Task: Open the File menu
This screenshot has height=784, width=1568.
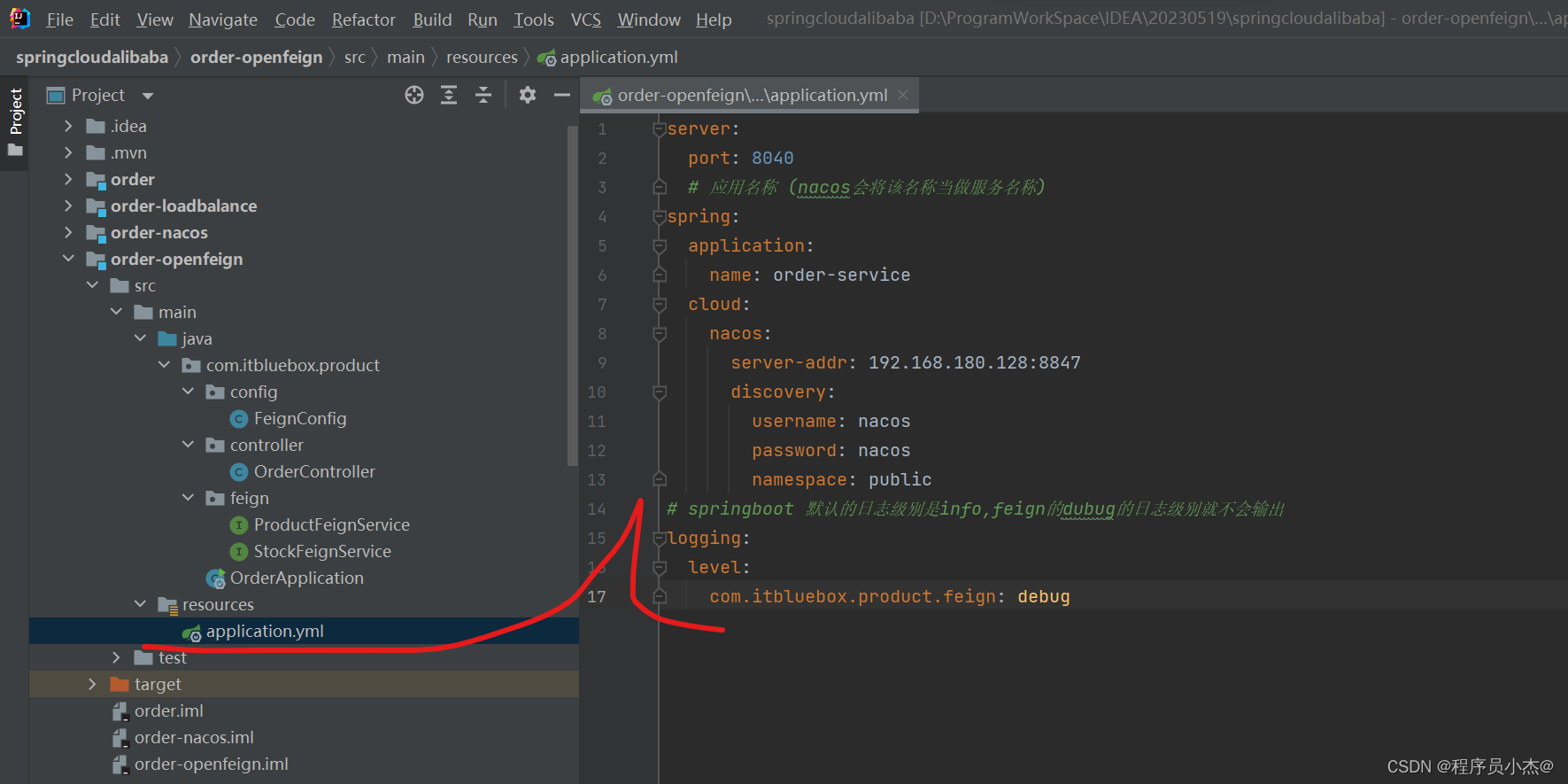Action: pos(59,19)
